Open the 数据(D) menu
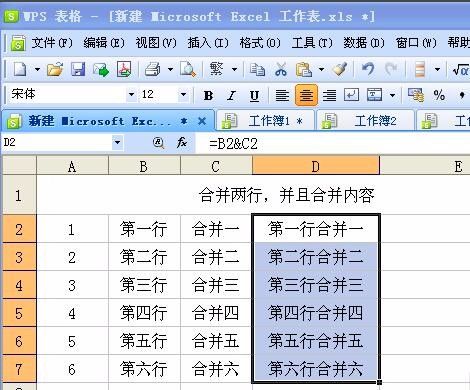 coord(364,43)
